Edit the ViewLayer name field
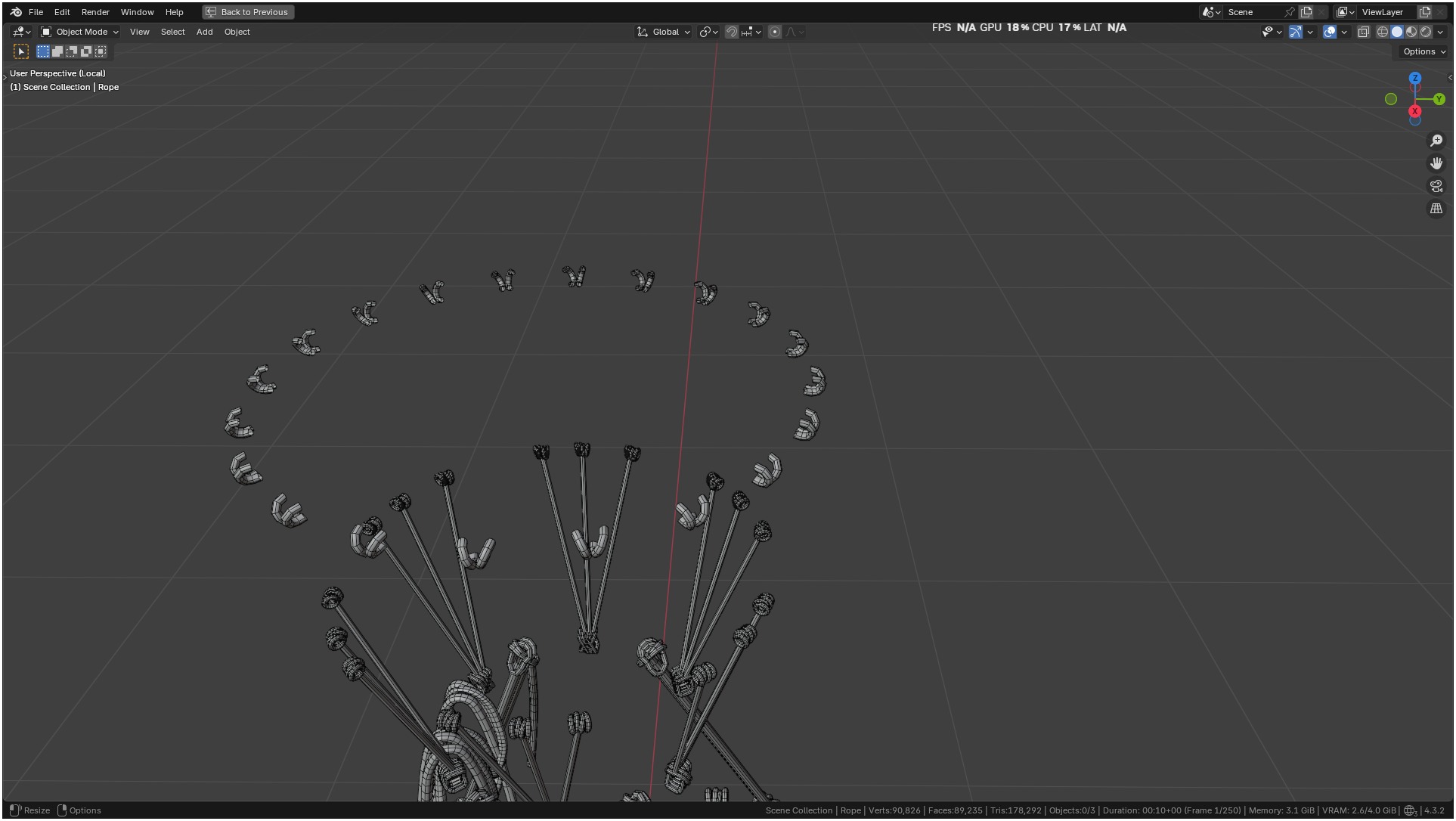The height and width of the screenshot is (821, 1456). pos(1387,12)
